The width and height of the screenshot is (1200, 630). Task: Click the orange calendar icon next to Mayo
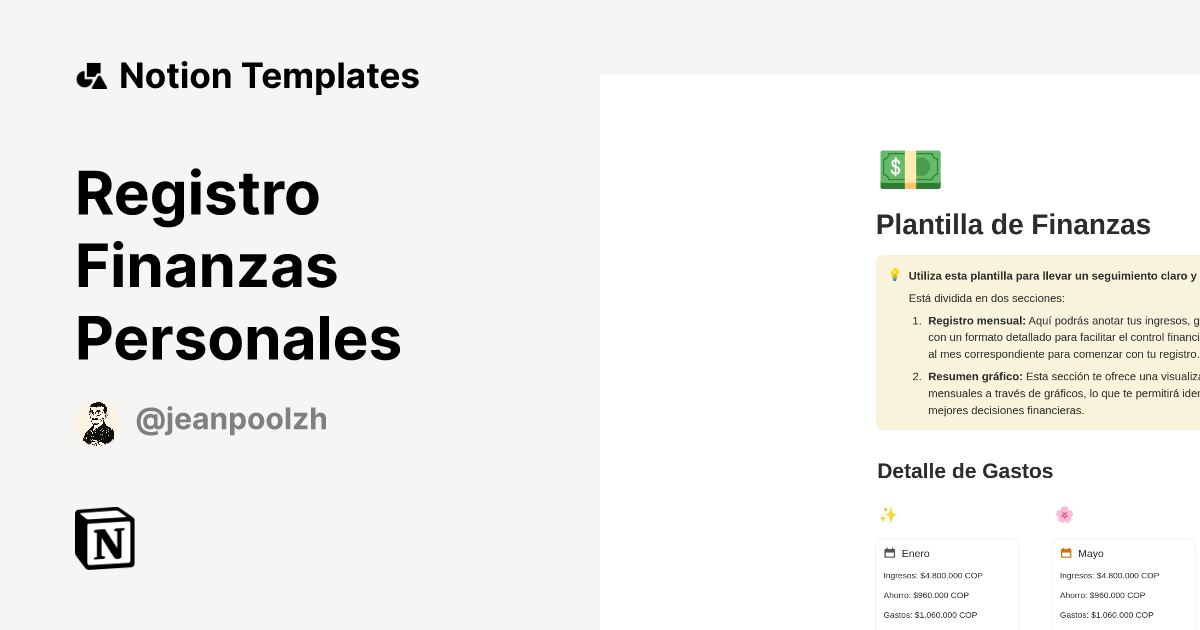(1066, 553)
